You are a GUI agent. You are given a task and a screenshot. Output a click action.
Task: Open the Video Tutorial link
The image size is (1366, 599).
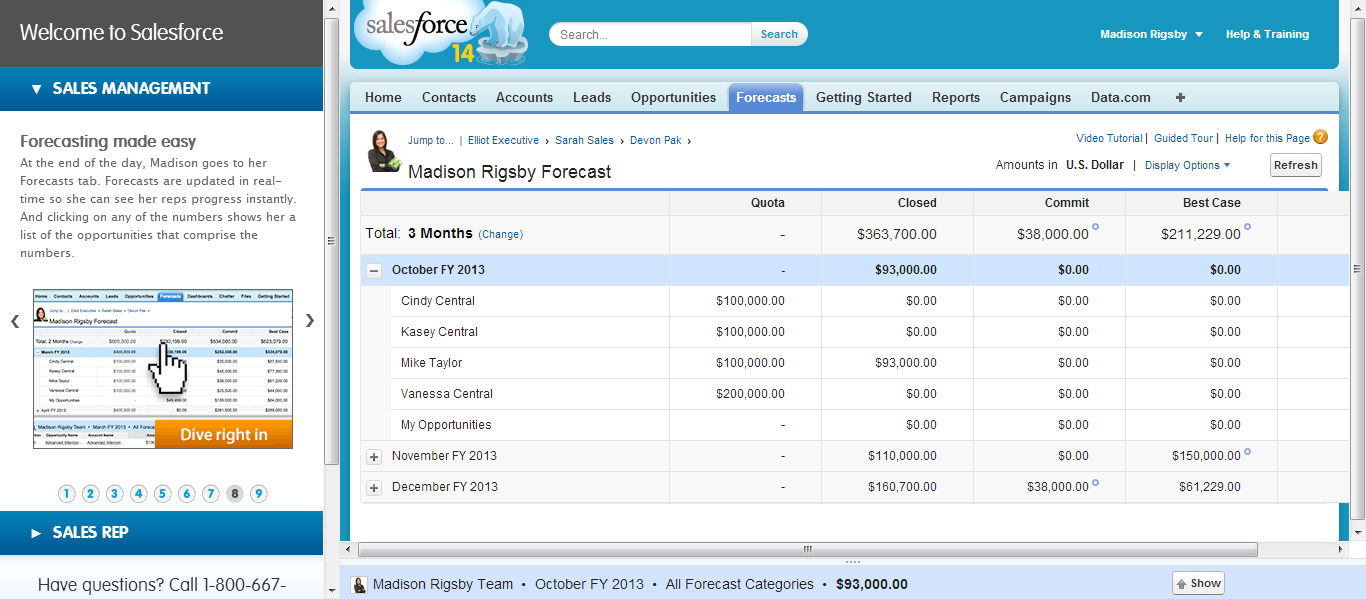(x=1108, y=138)
